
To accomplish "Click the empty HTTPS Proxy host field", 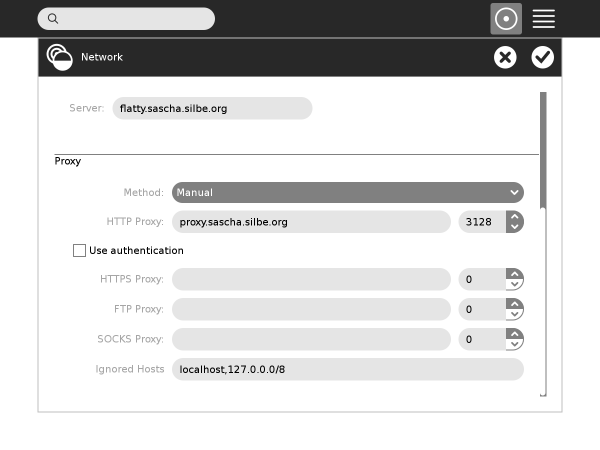I will [311, 280].
